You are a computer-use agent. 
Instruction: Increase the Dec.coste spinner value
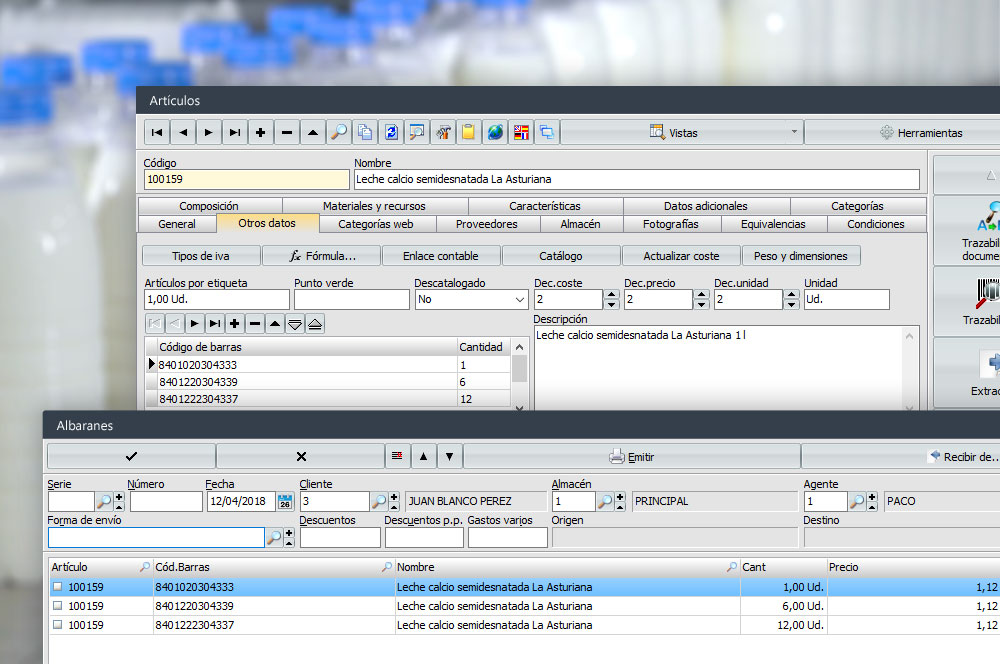coord(612,294)
